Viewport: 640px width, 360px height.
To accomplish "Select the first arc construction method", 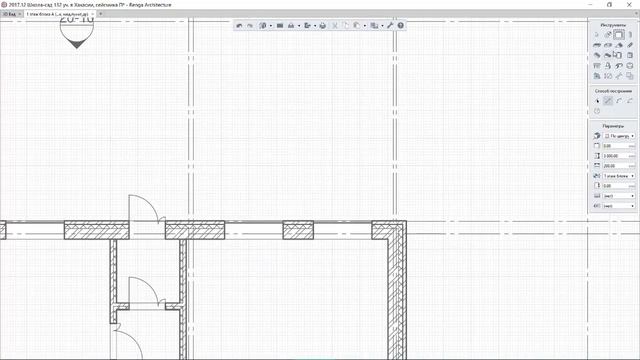I will pyautogui.click(x=619, y=101).
